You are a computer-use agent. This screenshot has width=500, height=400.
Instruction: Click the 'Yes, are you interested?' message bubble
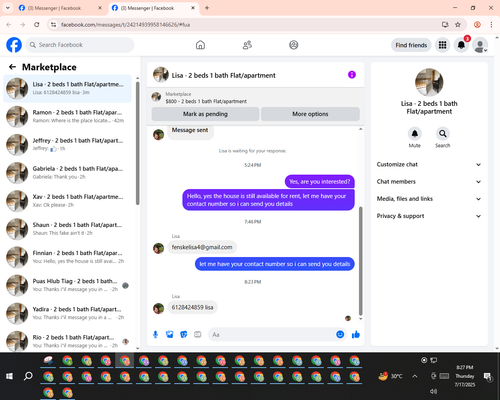[320, 182]
